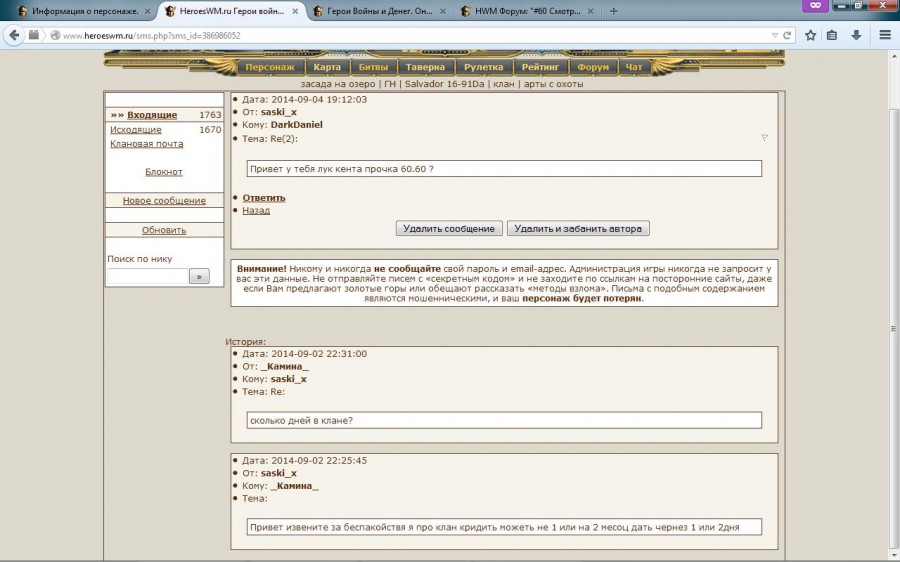Switch to the 'Информация о персонаже' tab
Image resolution: width=900 pixels, height=562 pixels.
click(80, 11)
